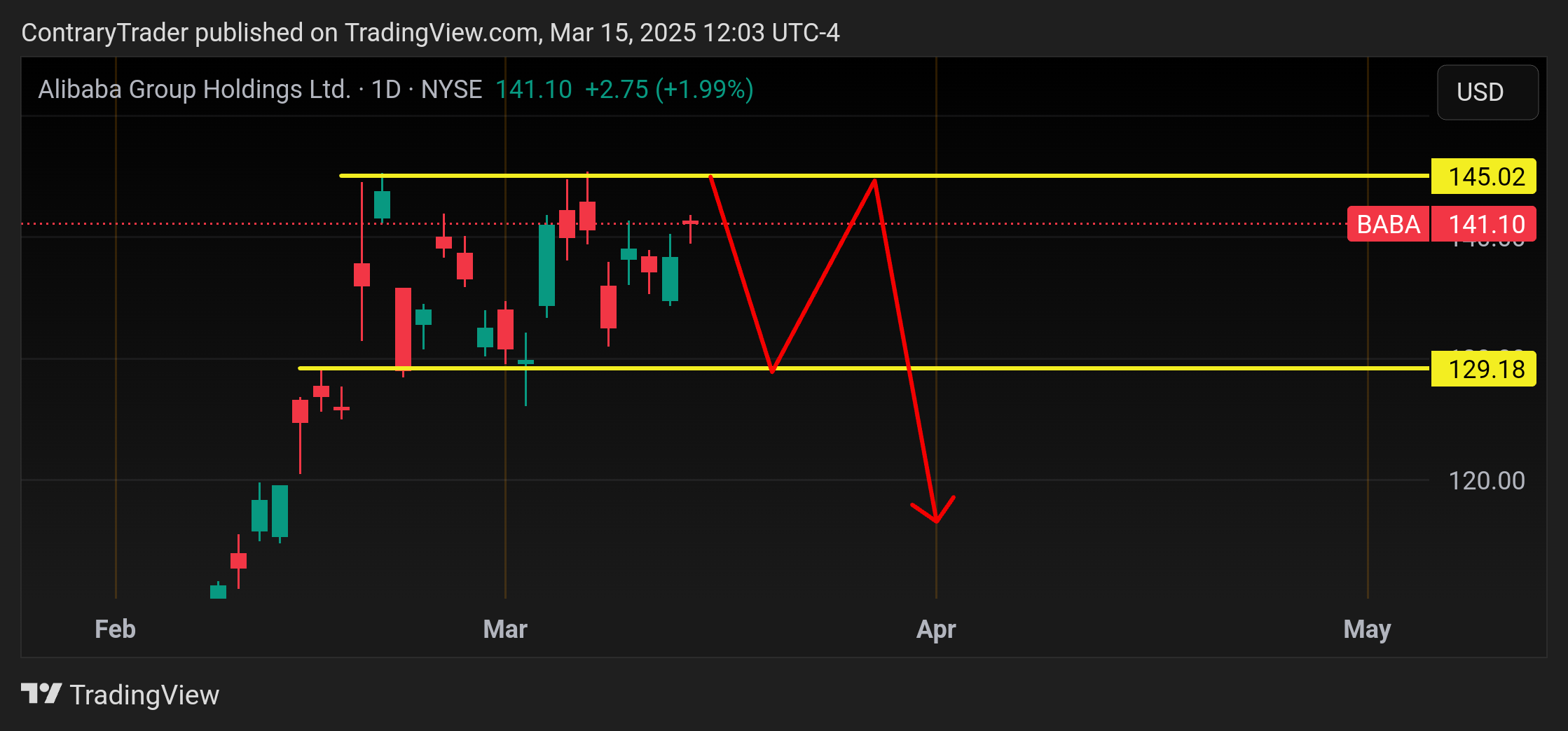Click the Apr date axis label

936,629
